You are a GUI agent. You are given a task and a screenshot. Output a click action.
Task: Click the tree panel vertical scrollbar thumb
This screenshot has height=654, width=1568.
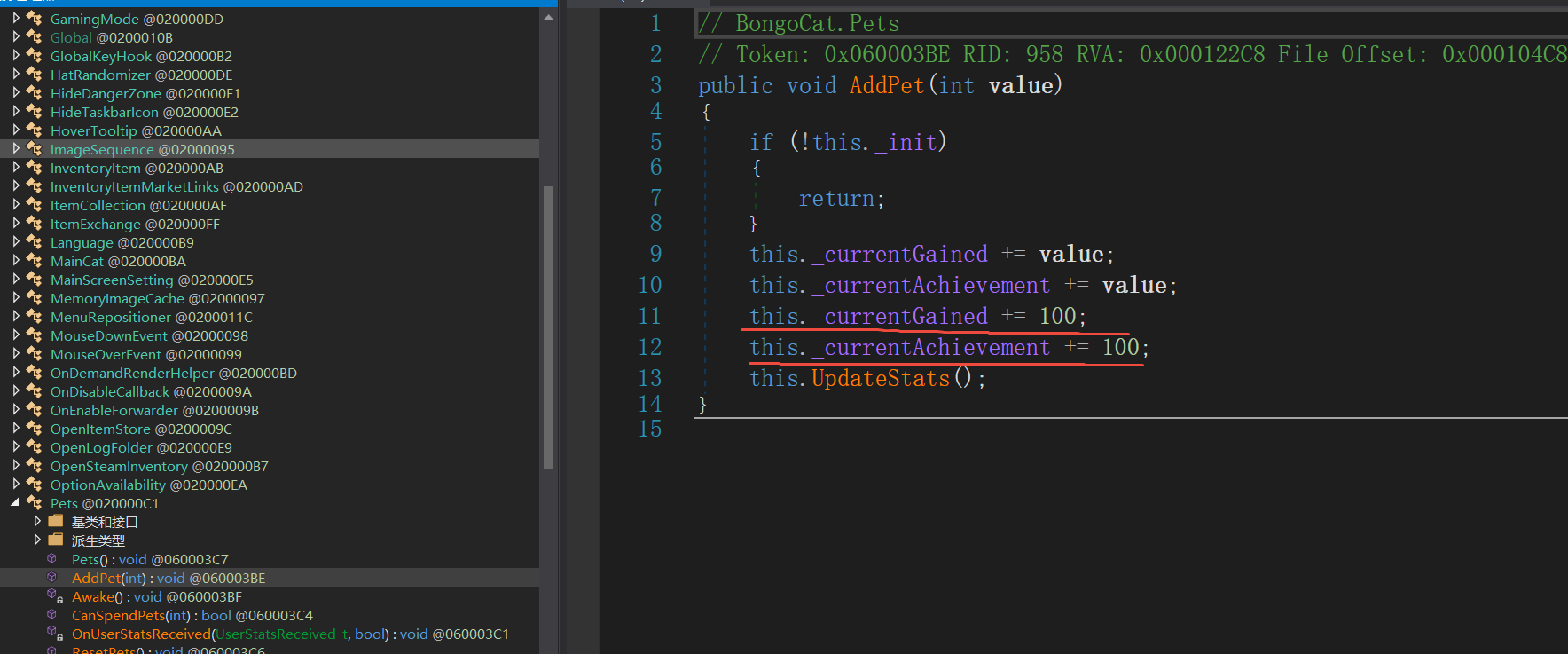click(548, 327)
